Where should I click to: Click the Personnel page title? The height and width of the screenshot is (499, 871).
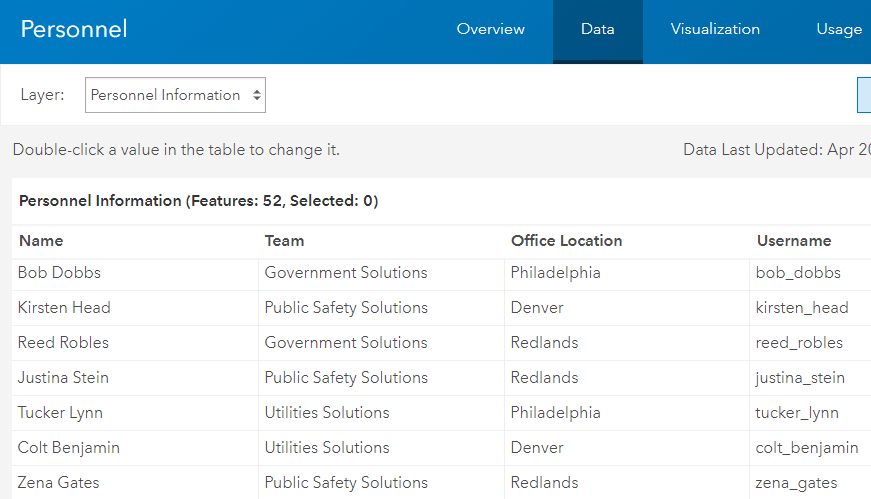(74, 29)
